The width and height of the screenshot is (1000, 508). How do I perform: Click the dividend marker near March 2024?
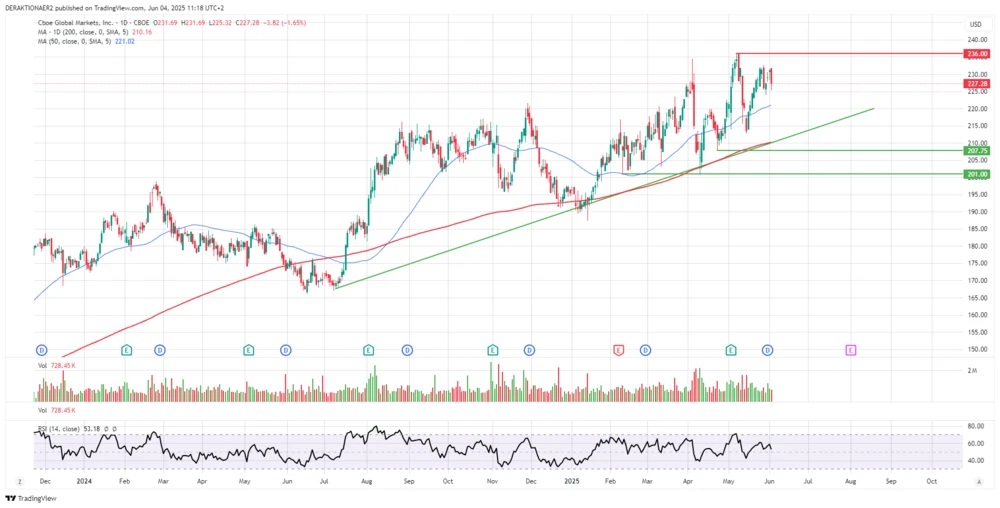click(159, 350)
